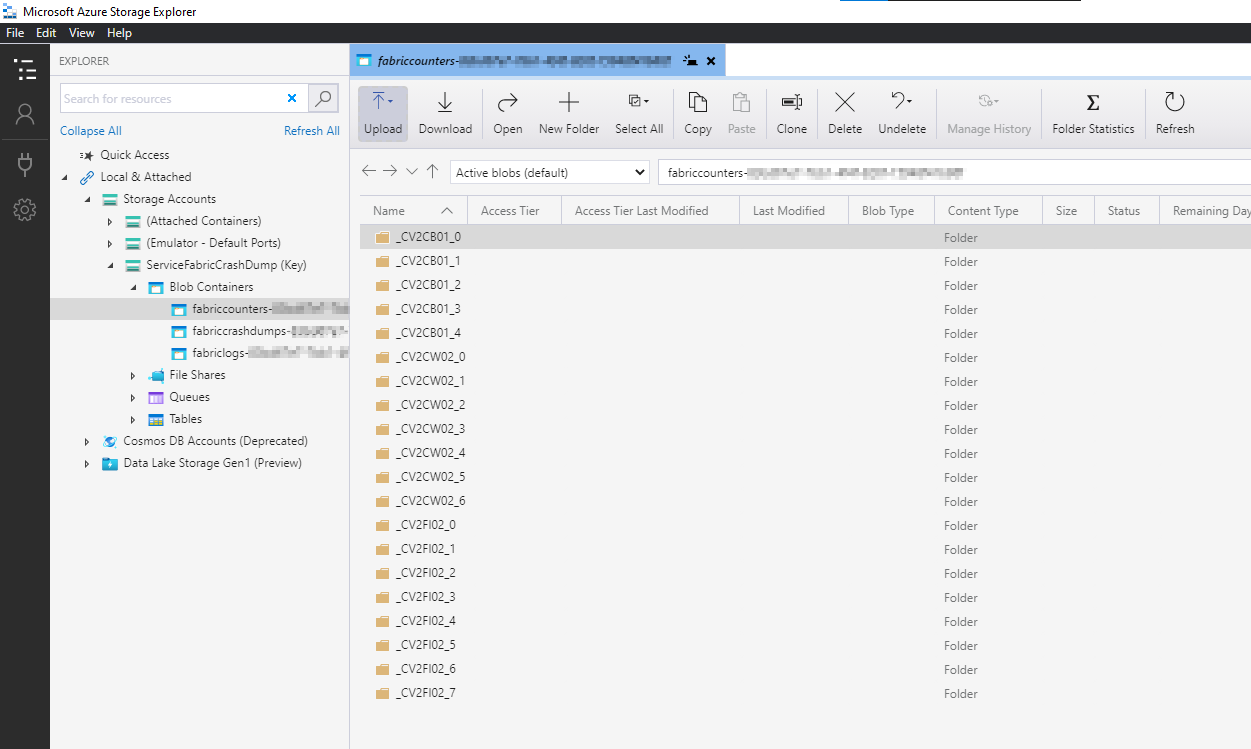Open the Settings gear icon

pyautogui.click(x=25, y=210)
